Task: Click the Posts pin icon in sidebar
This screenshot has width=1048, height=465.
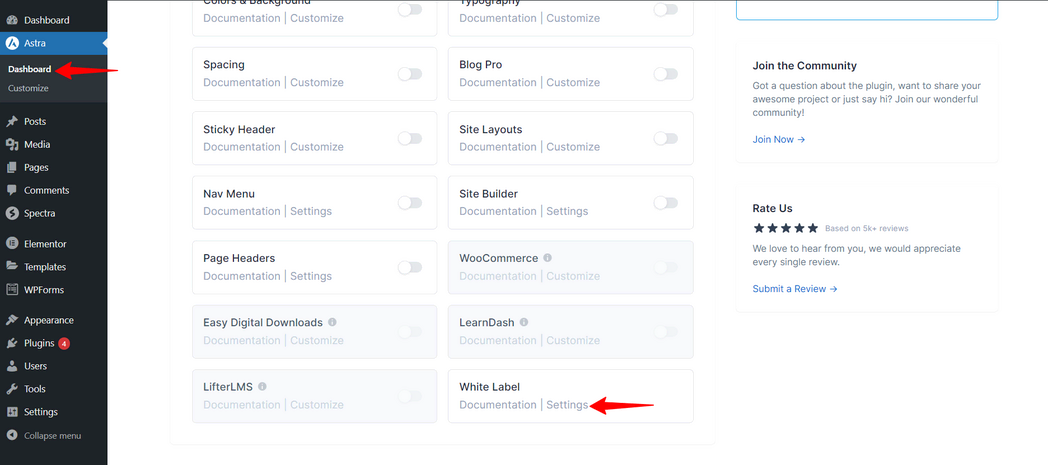Action: [x=12, y=121]
